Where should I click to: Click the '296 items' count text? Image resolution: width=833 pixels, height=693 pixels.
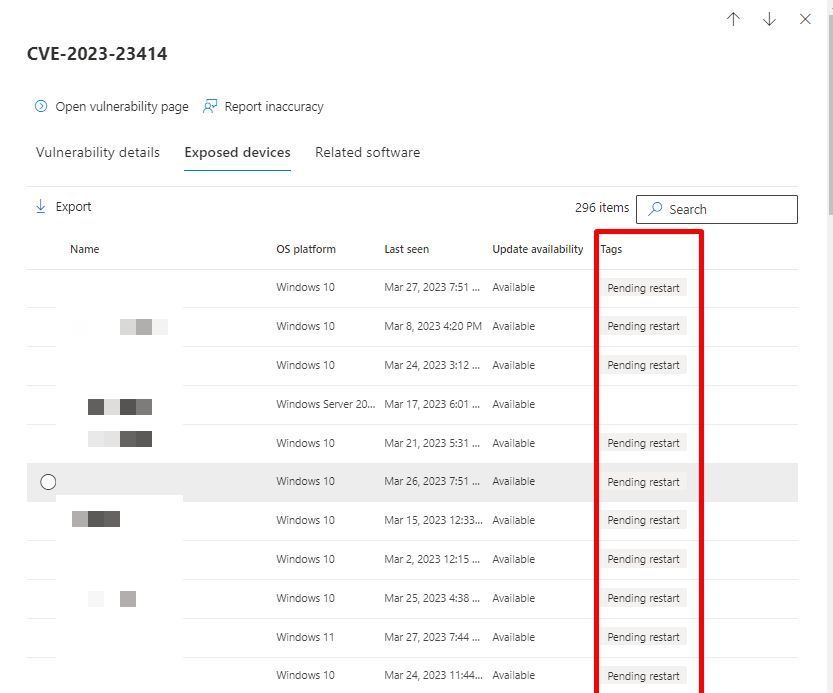point(602,208)
